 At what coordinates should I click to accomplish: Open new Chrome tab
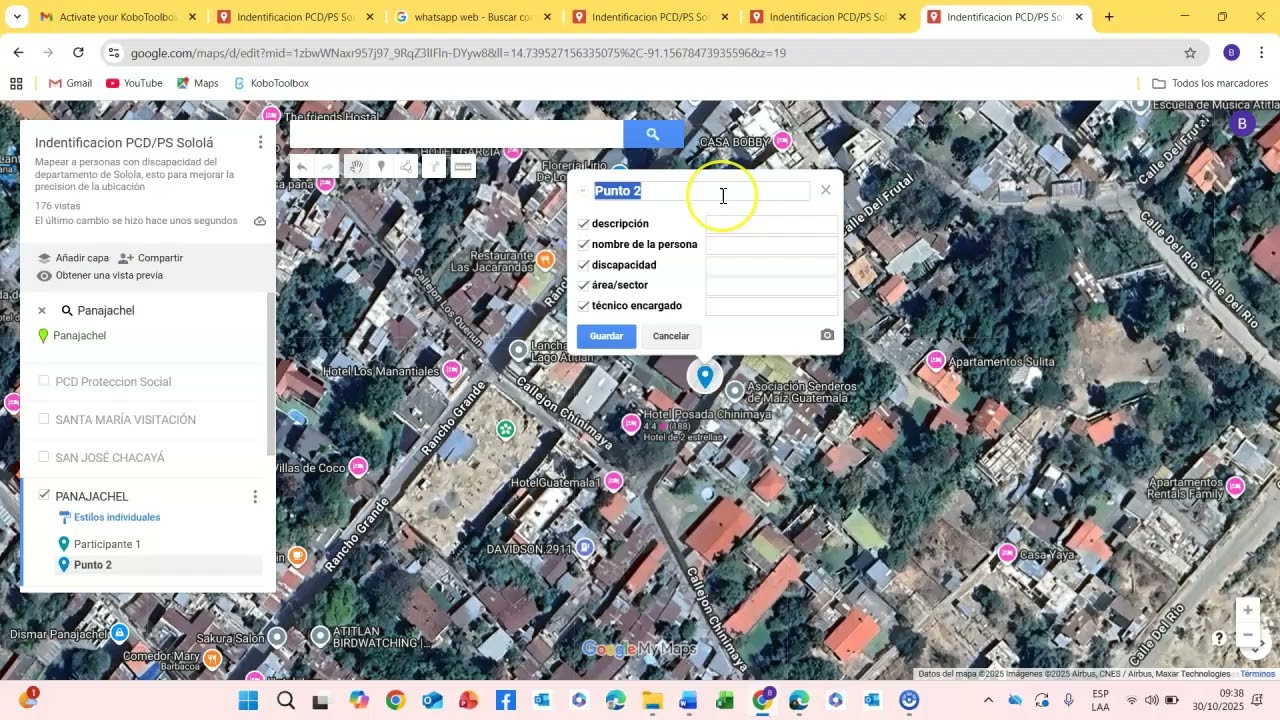click(x=1109, y=17)
